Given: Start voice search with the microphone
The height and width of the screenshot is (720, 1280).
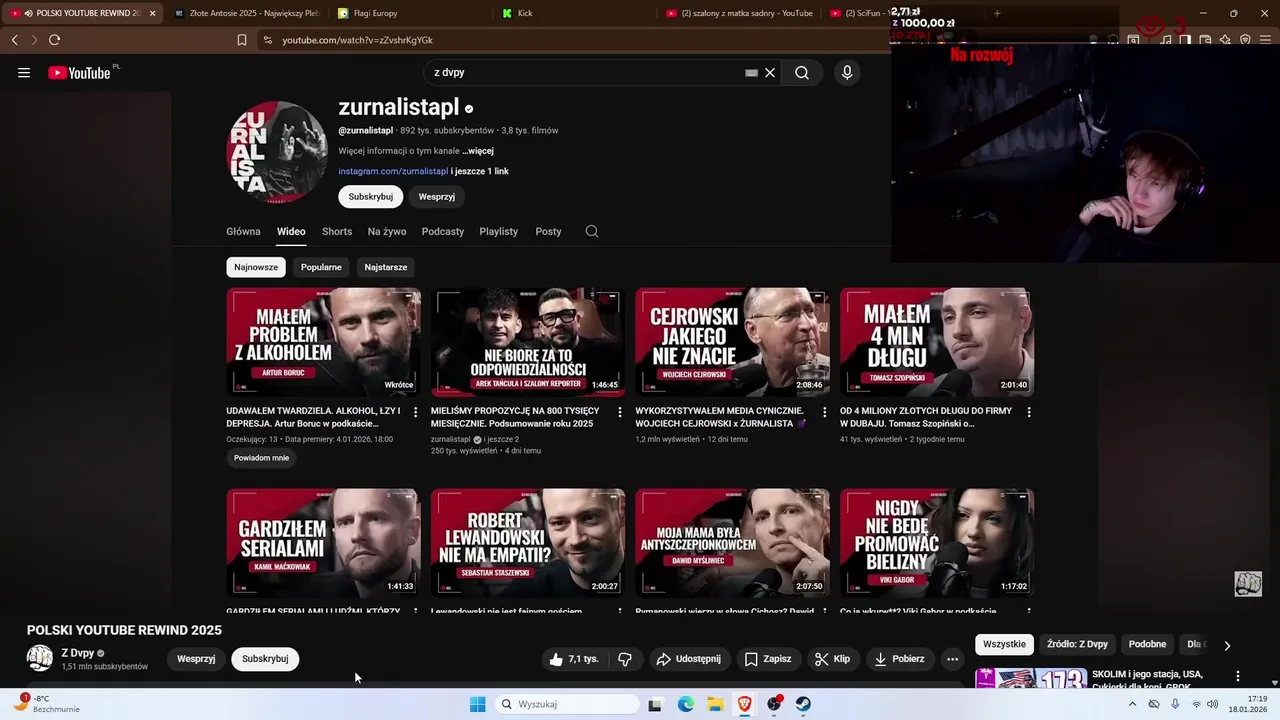Looking at the screenshot, I should coord(847,72).
